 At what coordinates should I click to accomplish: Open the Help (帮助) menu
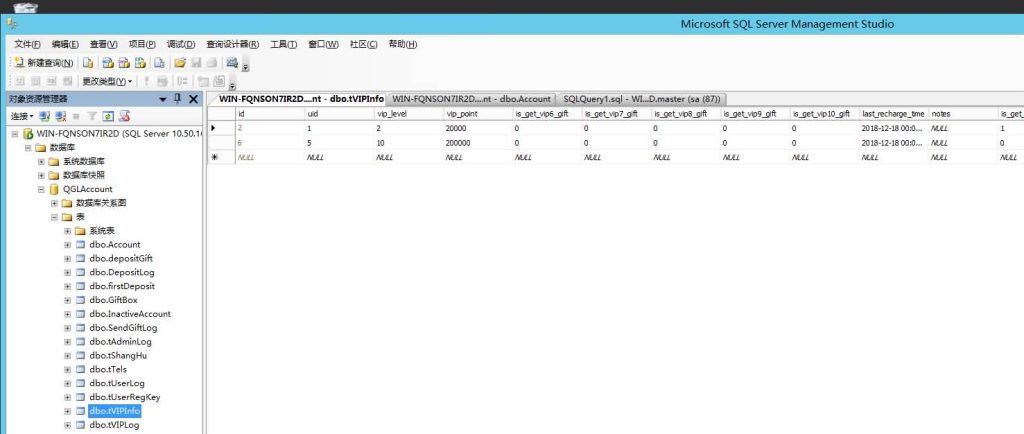[x=402, y=44]
